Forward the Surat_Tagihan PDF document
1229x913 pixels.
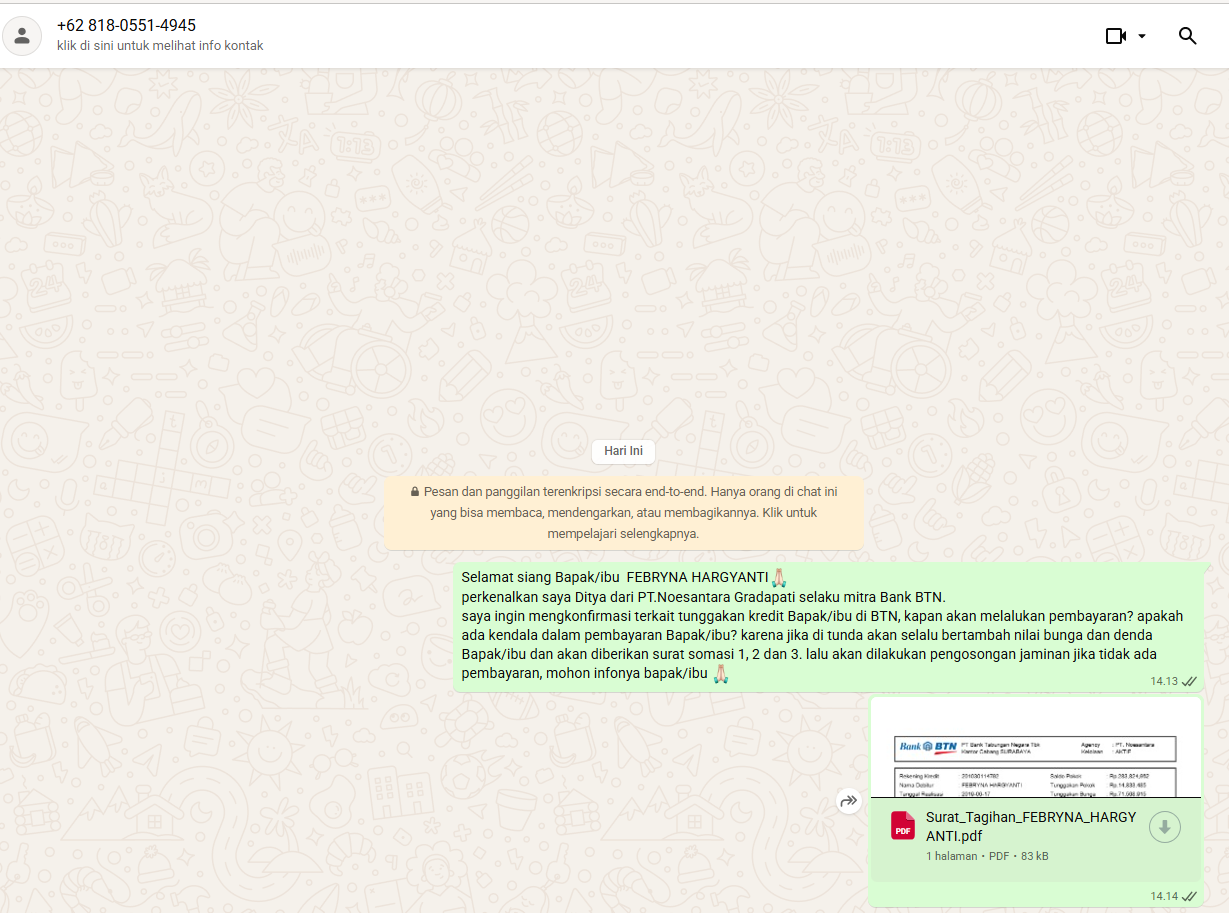849,801
